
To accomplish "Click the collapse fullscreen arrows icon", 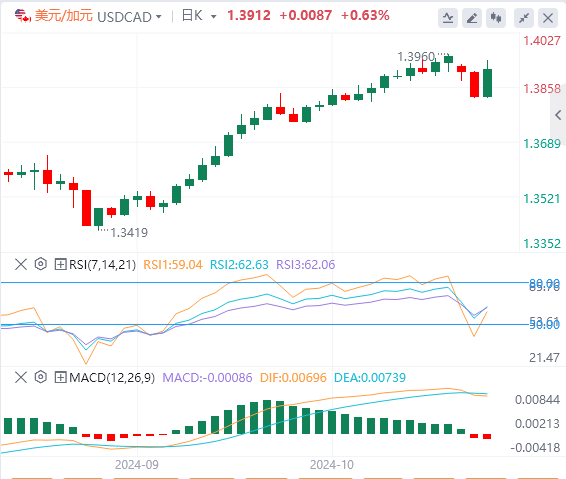I will tap(524, 18).
